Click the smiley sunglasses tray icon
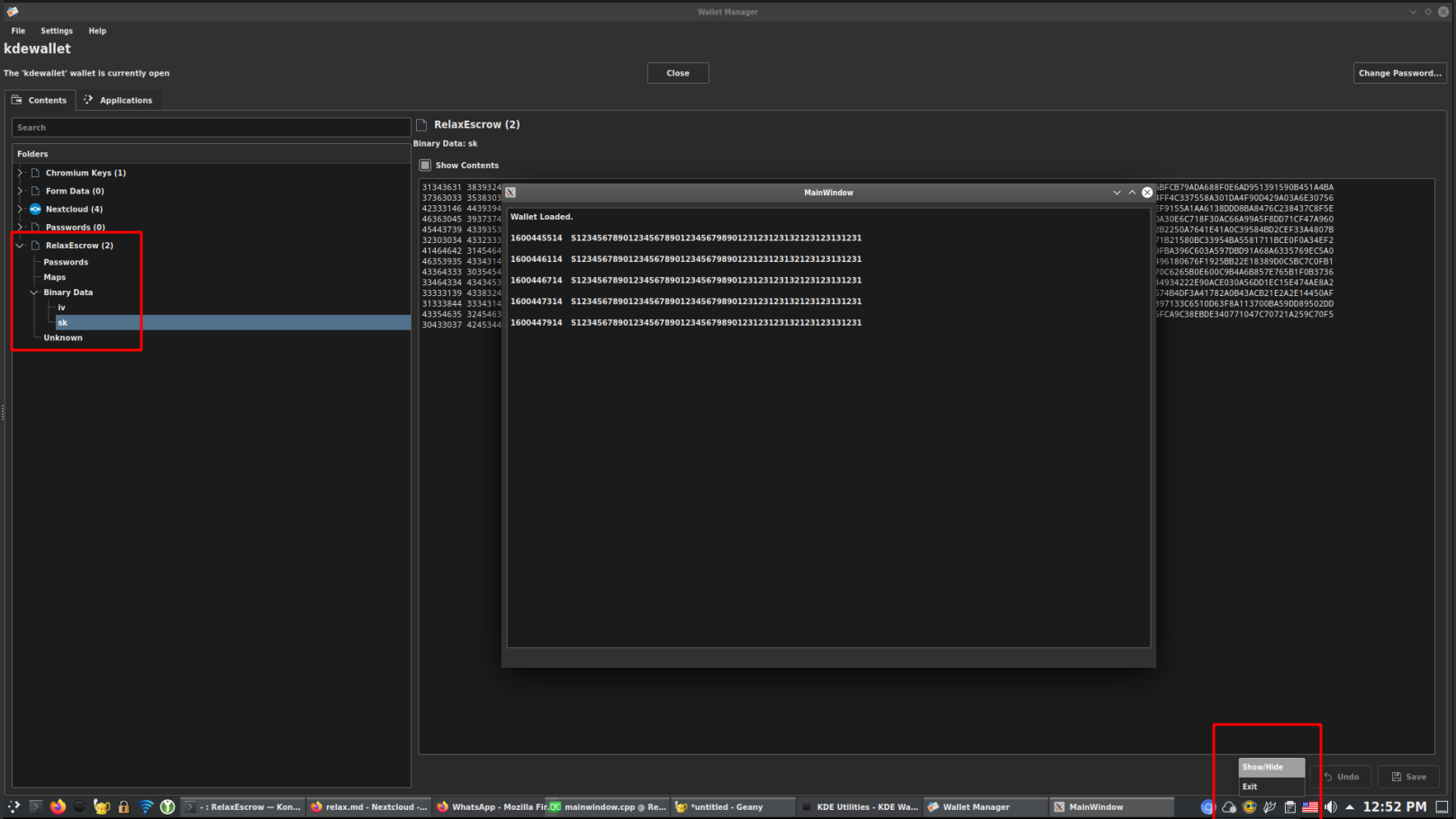Image resolution: width=1456 pixels, height=819 pixels. tap(1250, 807)
